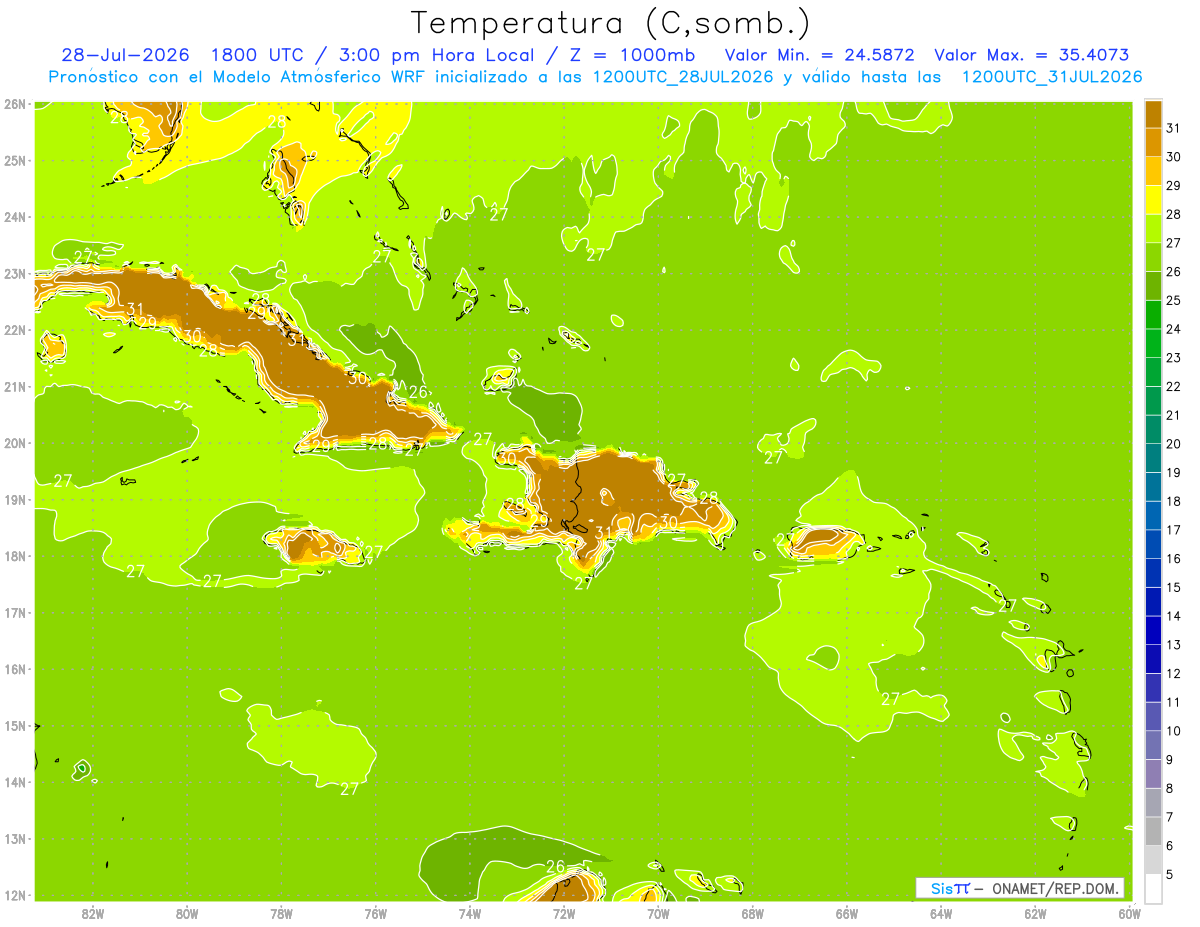Click the "16N" latitude axis label

[x=14, y=669]
